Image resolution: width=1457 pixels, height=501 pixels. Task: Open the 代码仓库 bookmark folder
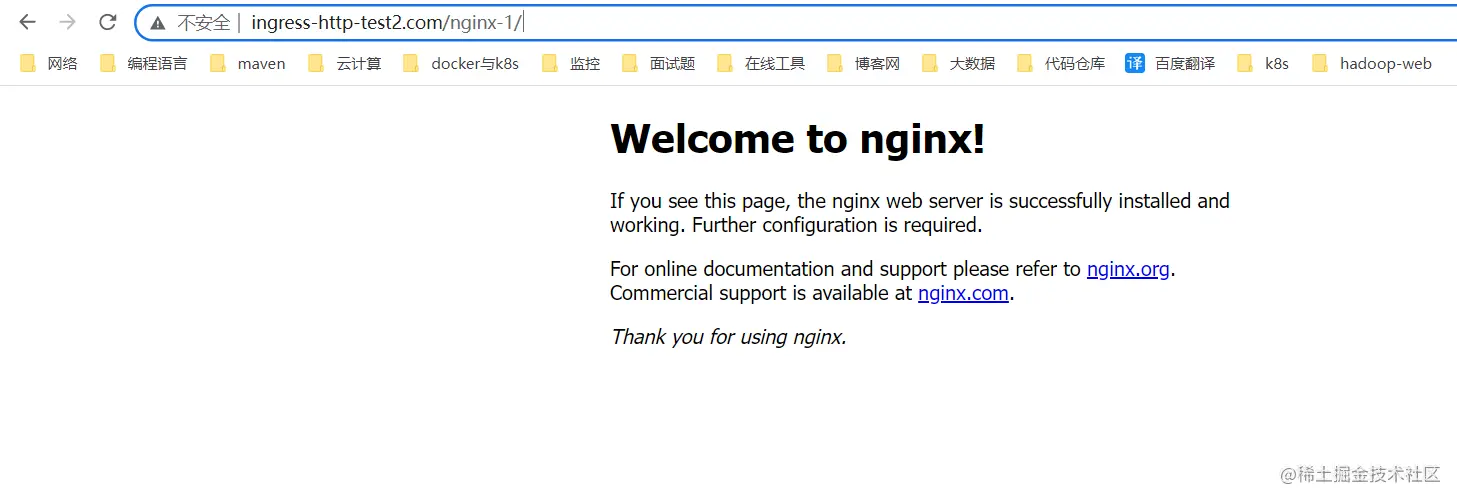click(1061, 64)
